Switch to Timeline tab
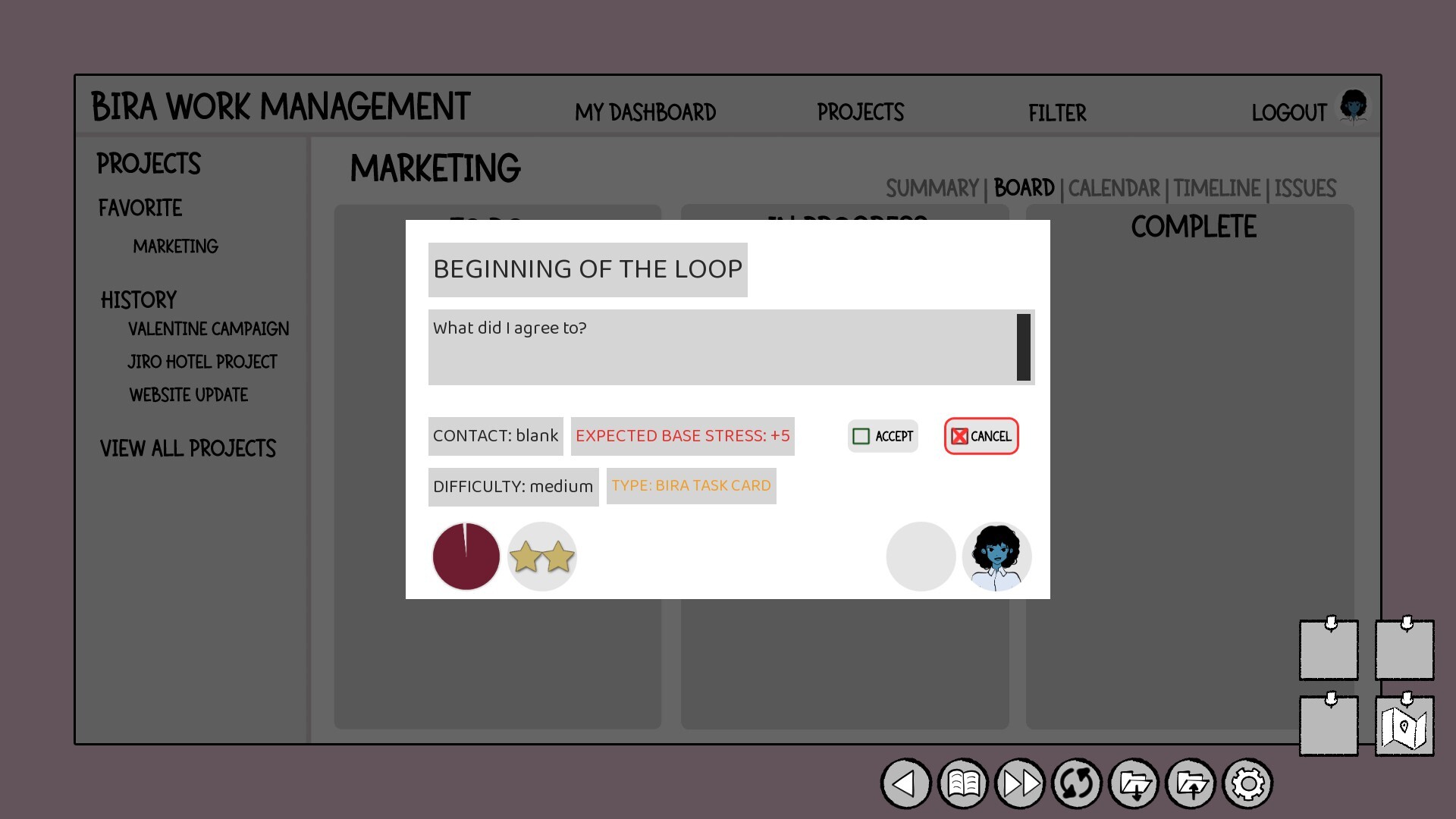The height and width of the screenshot is (819, 1456). pos(1217,188)
